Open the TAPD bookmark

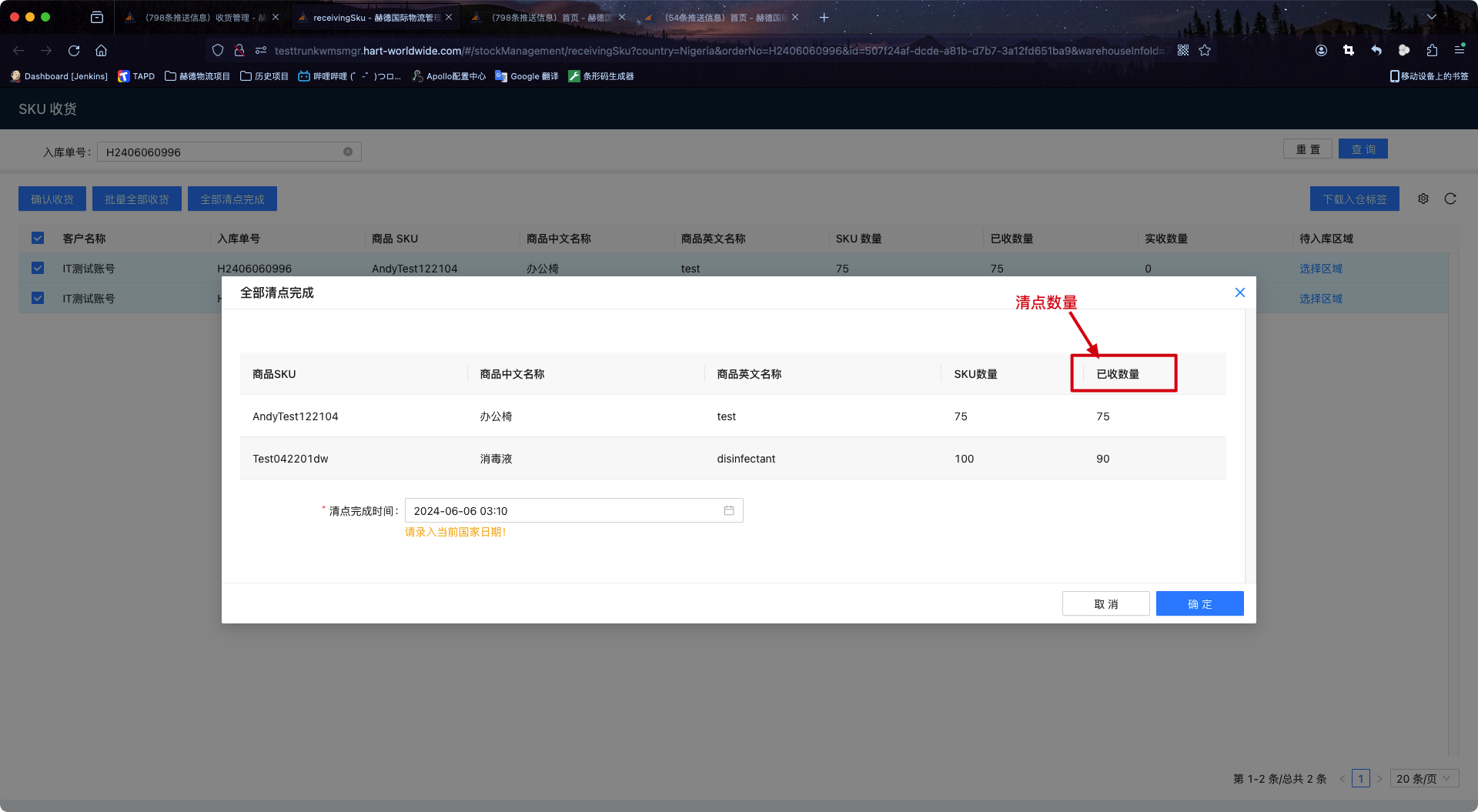click(136, 76)
